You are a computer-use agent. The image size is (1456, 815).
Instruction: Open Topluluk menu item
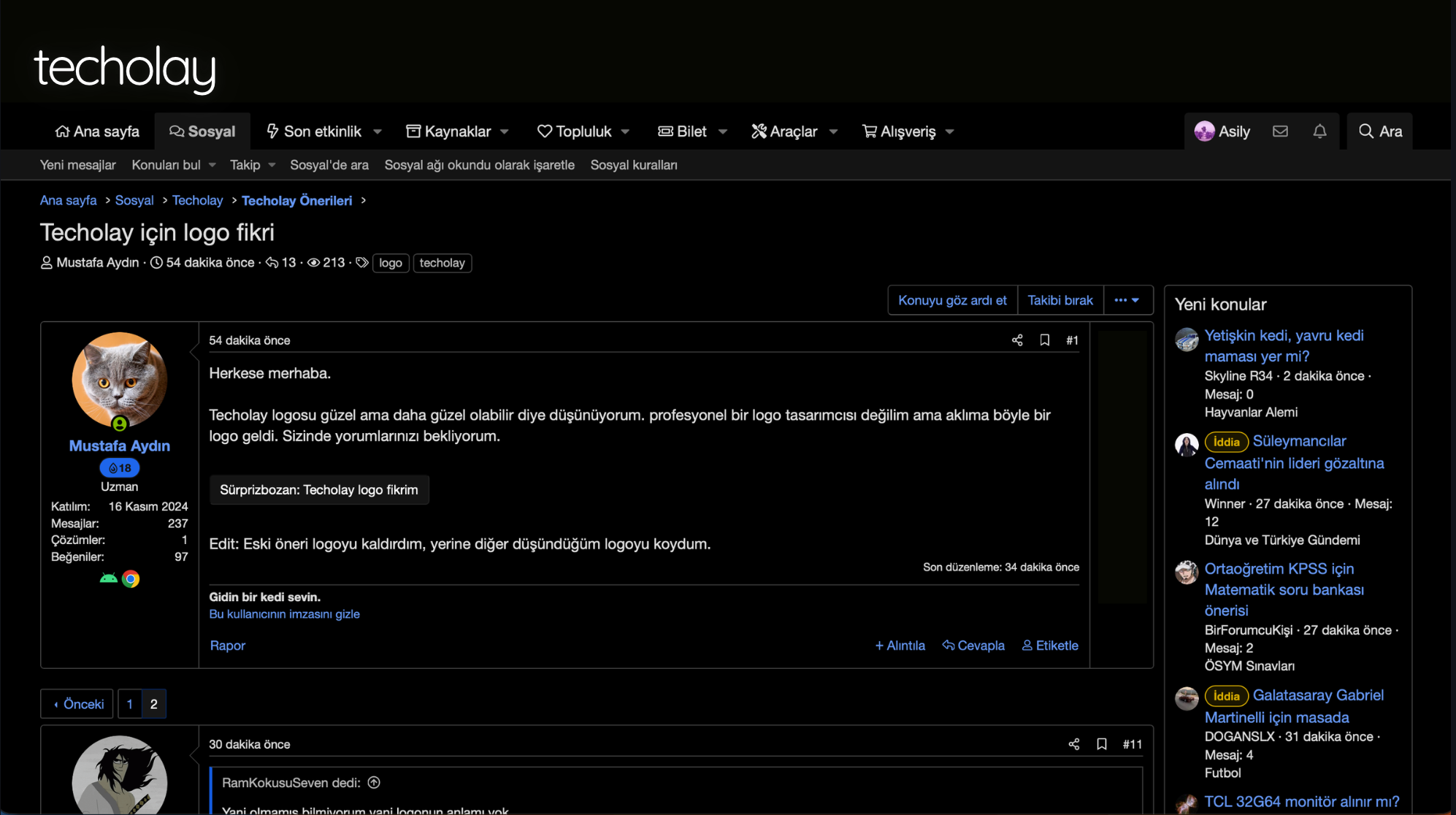point(574,131)
